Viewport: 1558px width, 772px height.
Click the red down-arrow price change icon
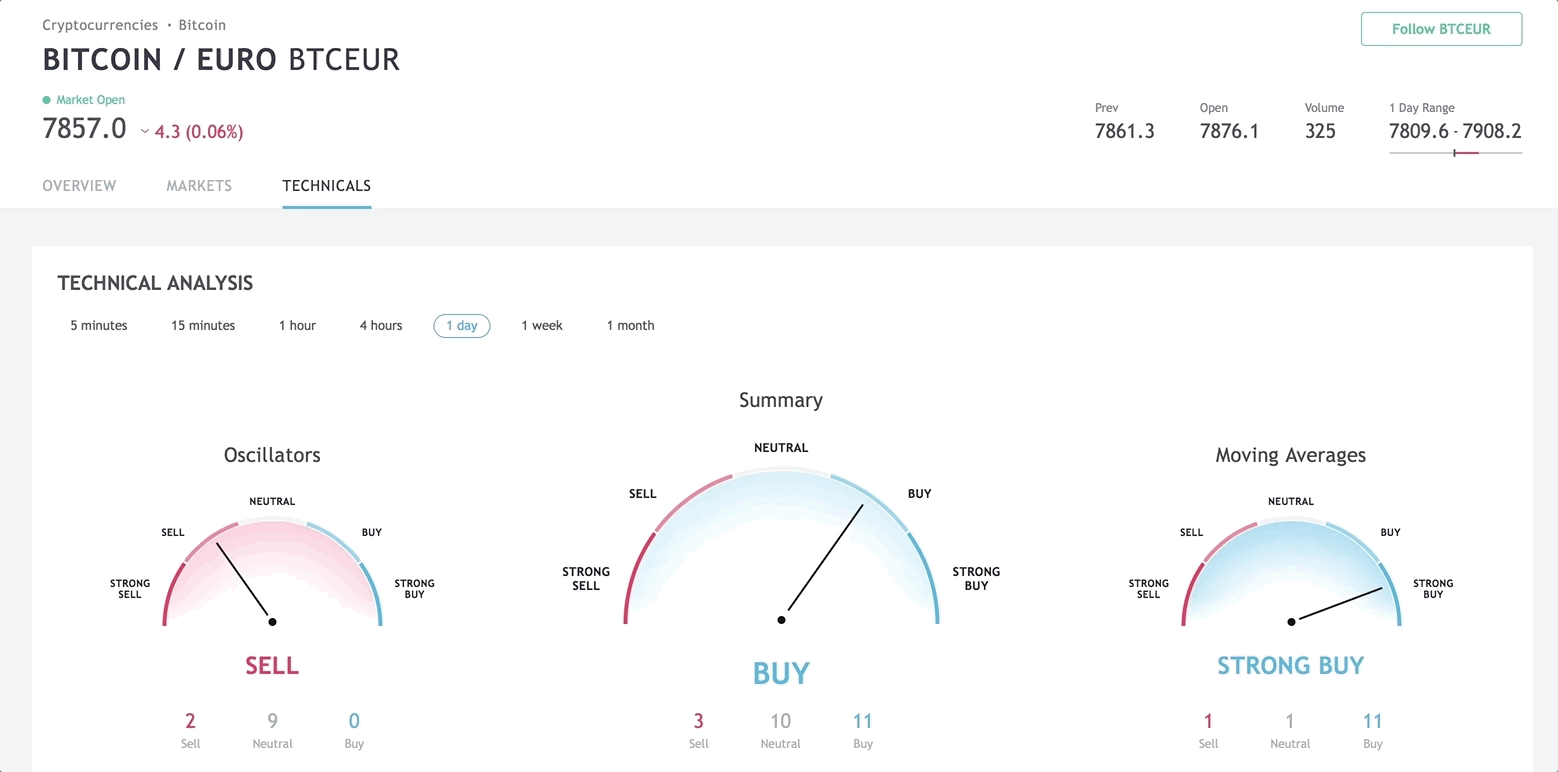[x=145, y=132]
